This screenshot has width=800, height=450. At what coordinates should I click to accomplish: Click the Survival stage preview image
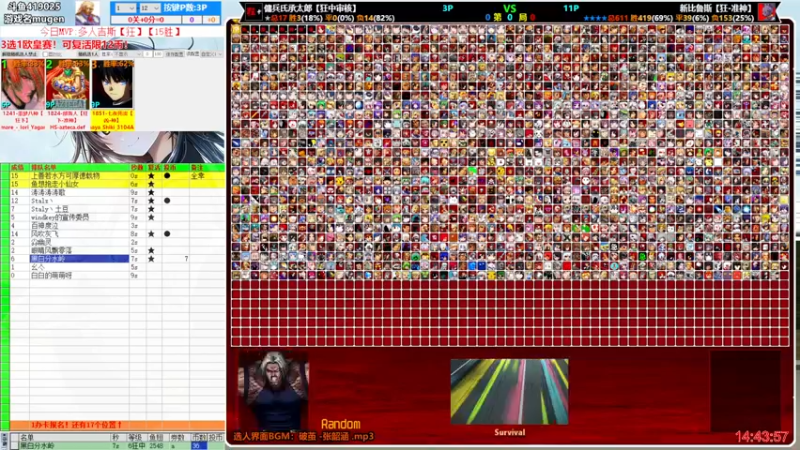coord(509,391)
